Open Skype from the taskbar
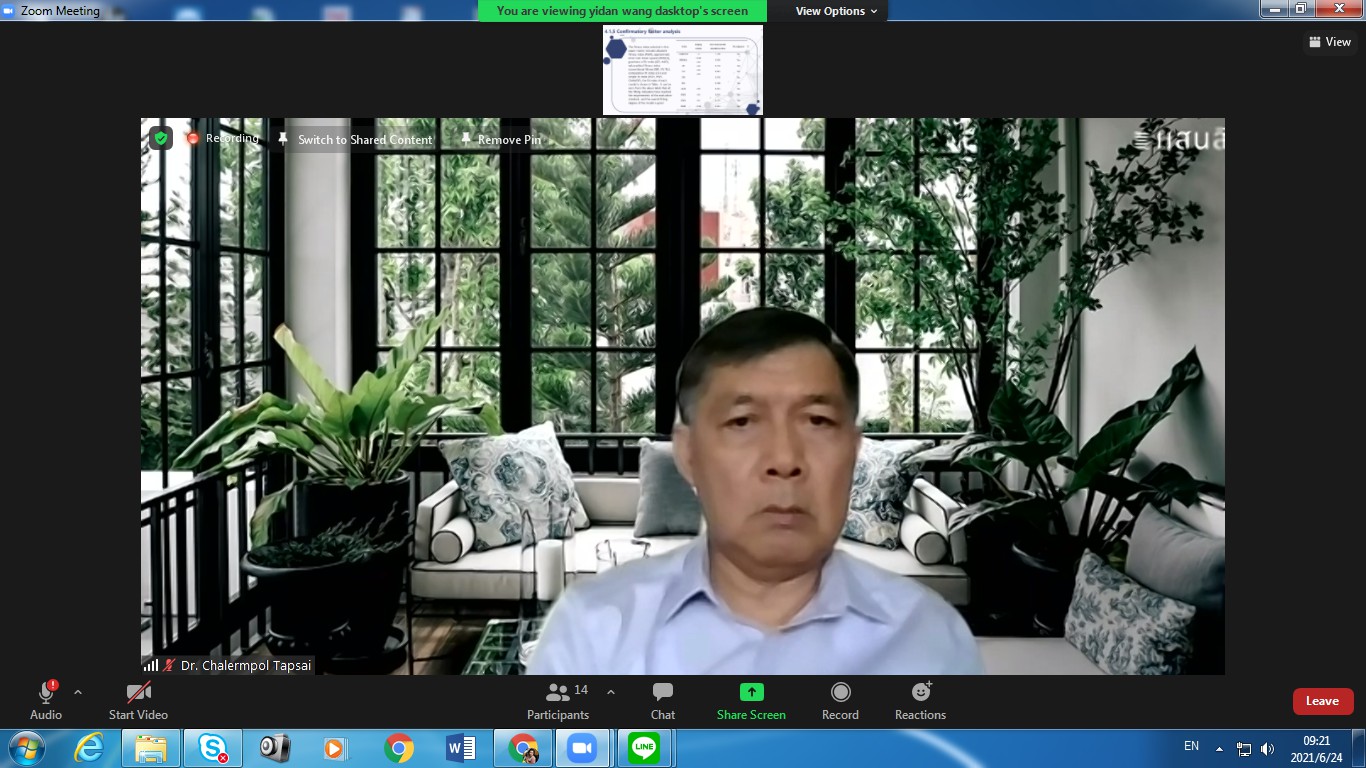Viewport: 1366px width, 768px height. click(x=212, y=748)
